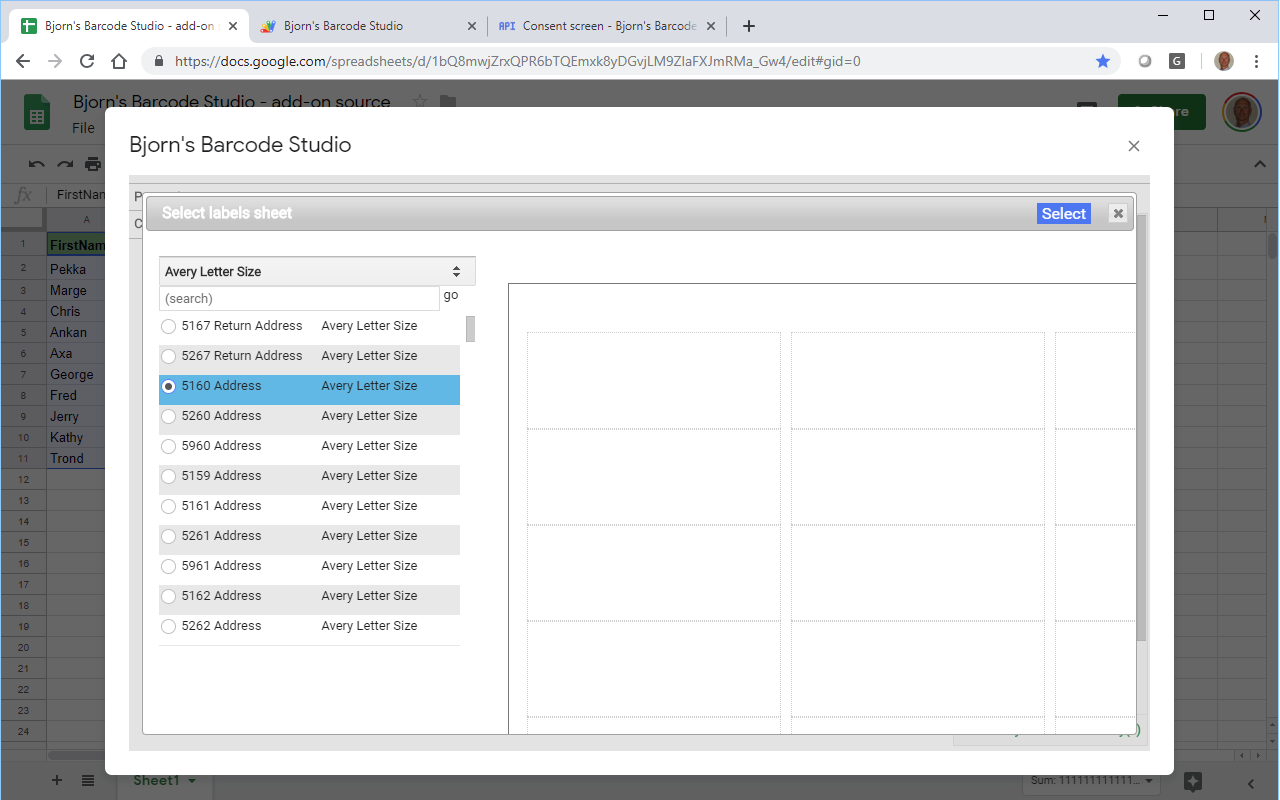This screenshot has height=800, width=1280.
Task: Reload the current page
Action: coord(87,61)
